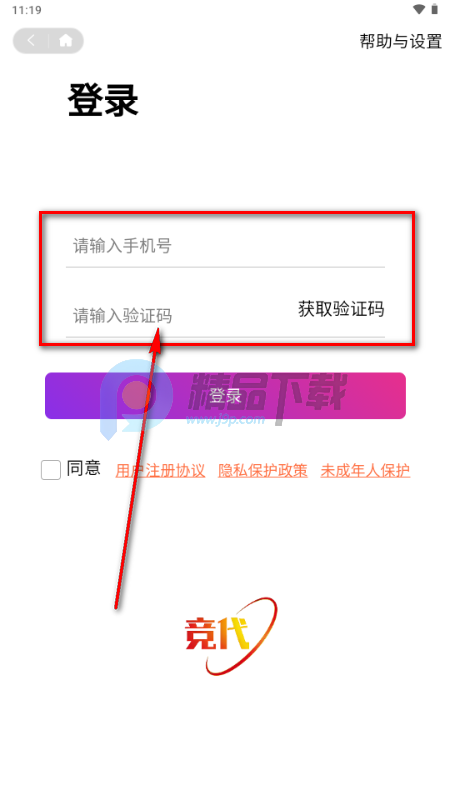Check the 同意 agreement checkbox
The image size is (450, 800).
[x=51, y=470]
